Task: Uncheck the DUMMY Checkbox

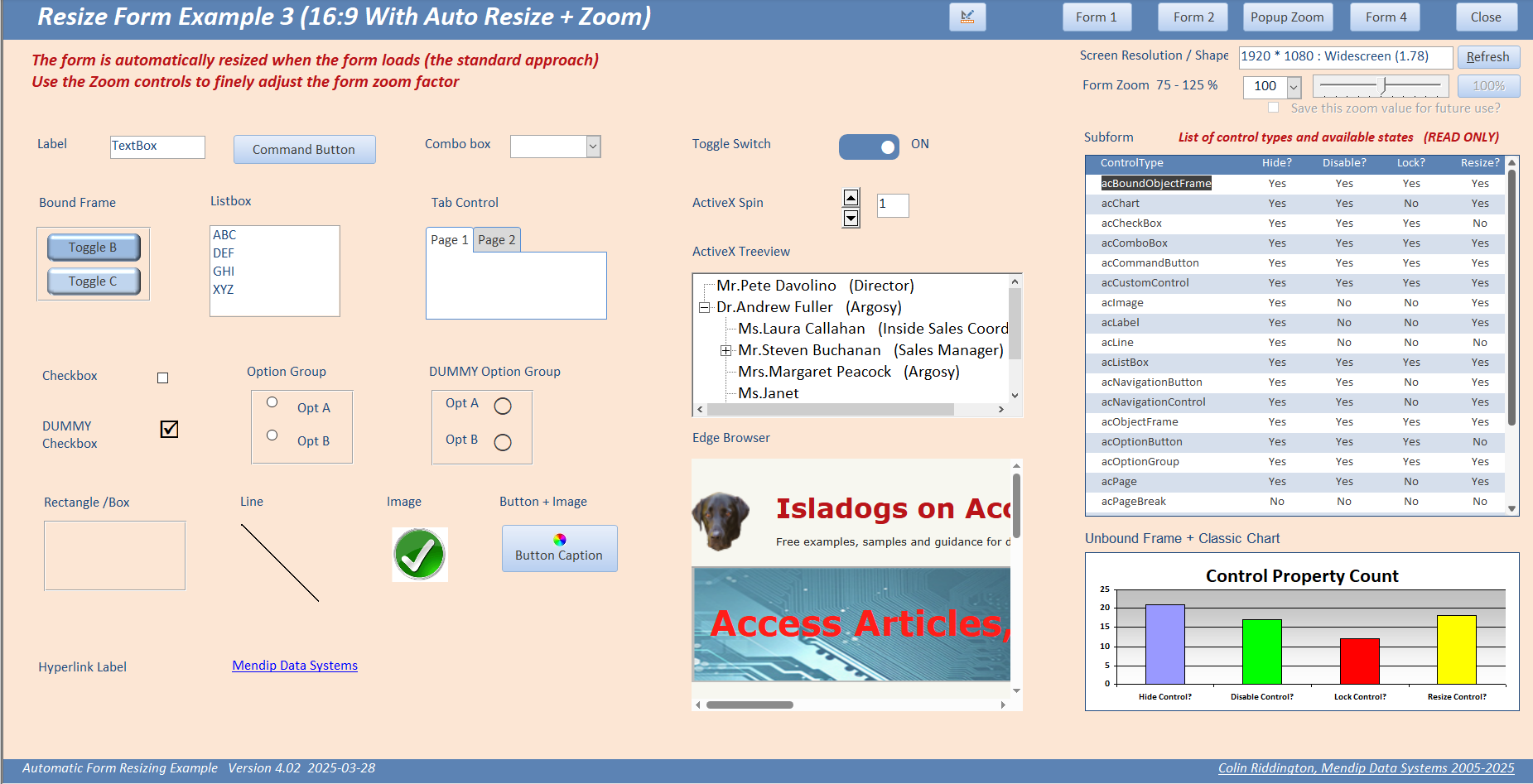Action: (x=169, y=429)
